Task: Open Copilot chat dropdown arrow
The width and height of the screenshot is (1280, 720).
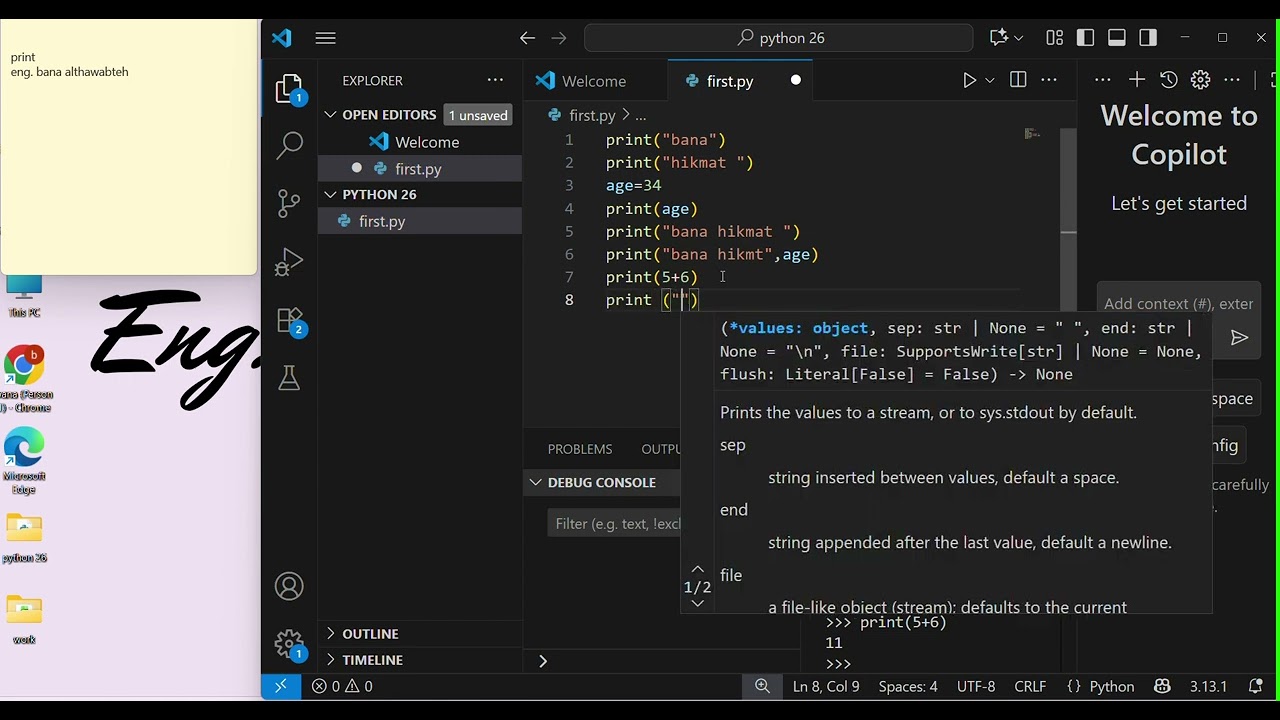Action: pyautogui.click(x=1019, y=38)
